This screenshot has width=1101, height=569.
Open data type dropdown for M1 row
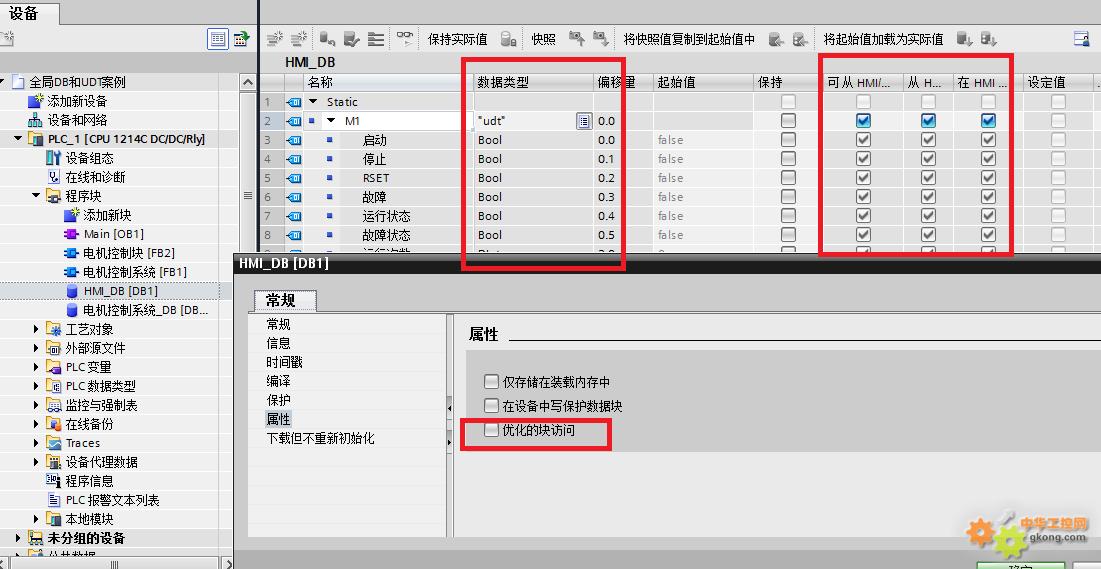(584, 121)
